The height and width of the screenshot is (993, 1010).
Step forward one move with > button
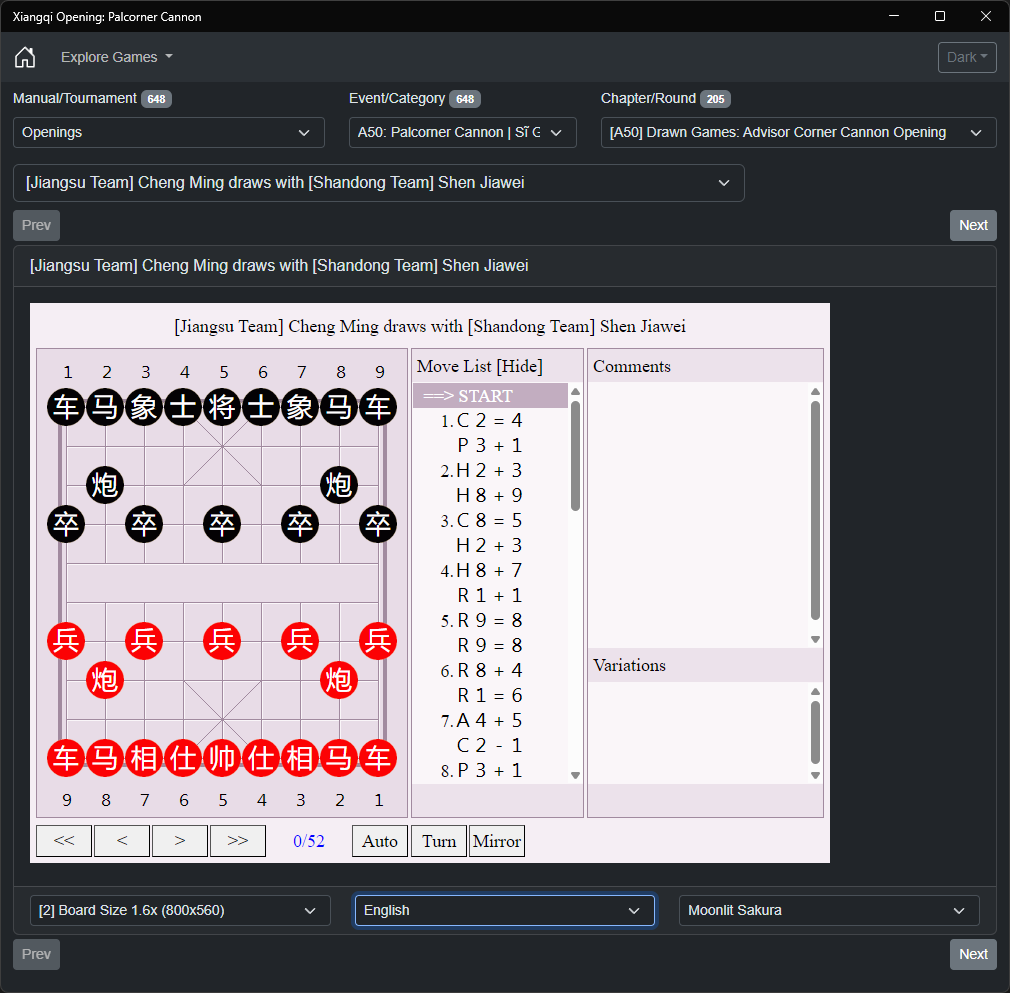pyautogui.click(x=180, y=841)
